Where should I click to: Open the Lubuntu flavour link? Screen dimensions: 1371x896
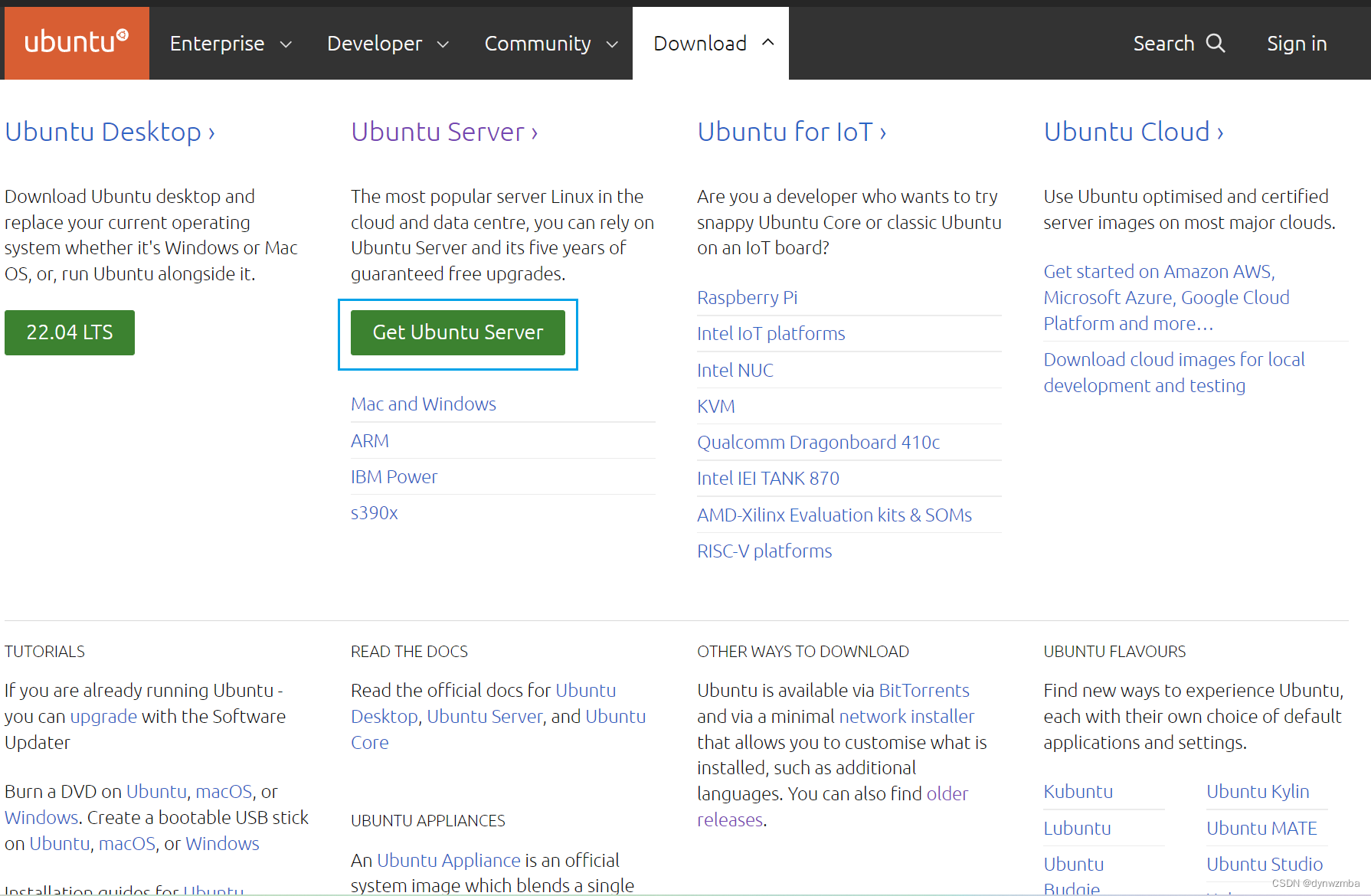(x=1077, y=829)
